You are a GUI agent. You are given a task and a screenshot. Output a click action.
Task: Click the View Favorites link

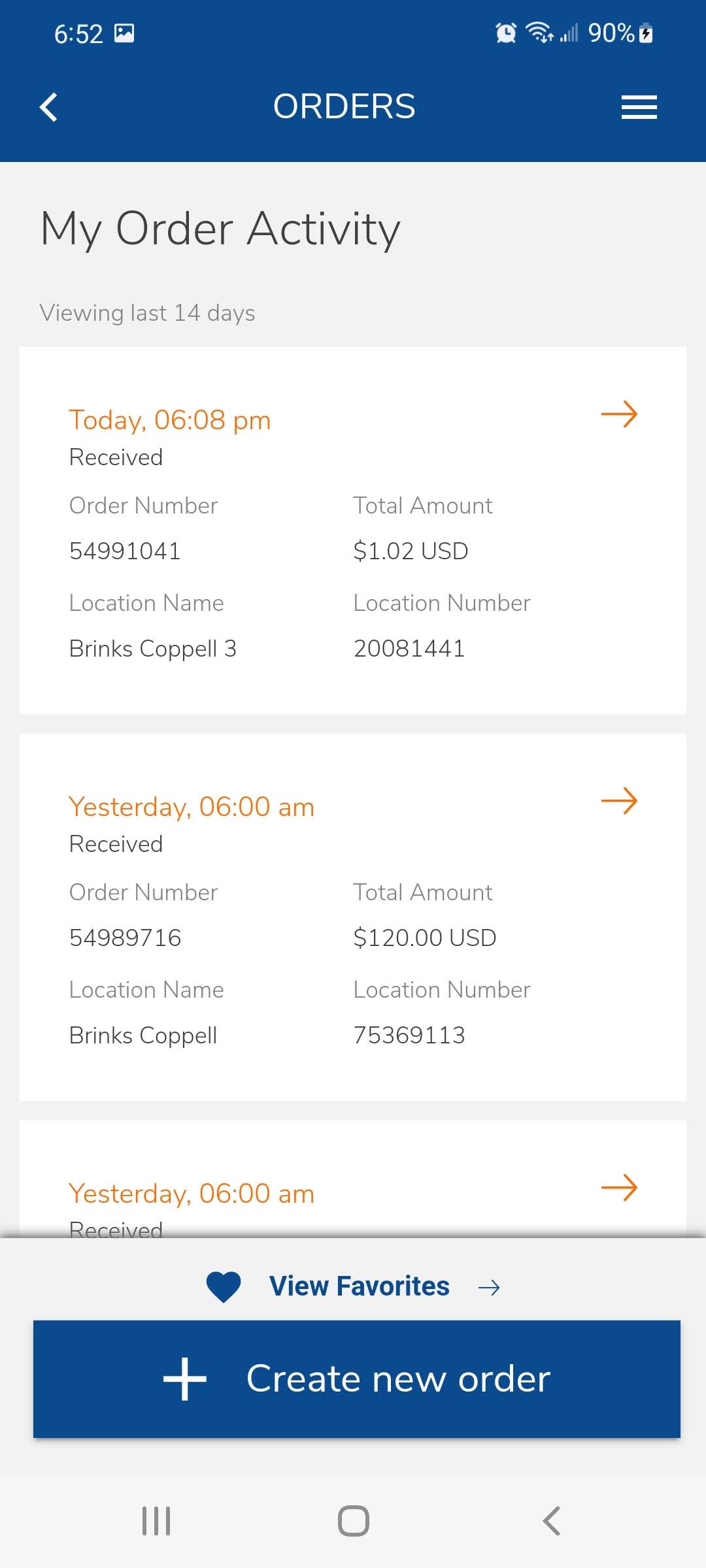click(x=359, y=1286)
